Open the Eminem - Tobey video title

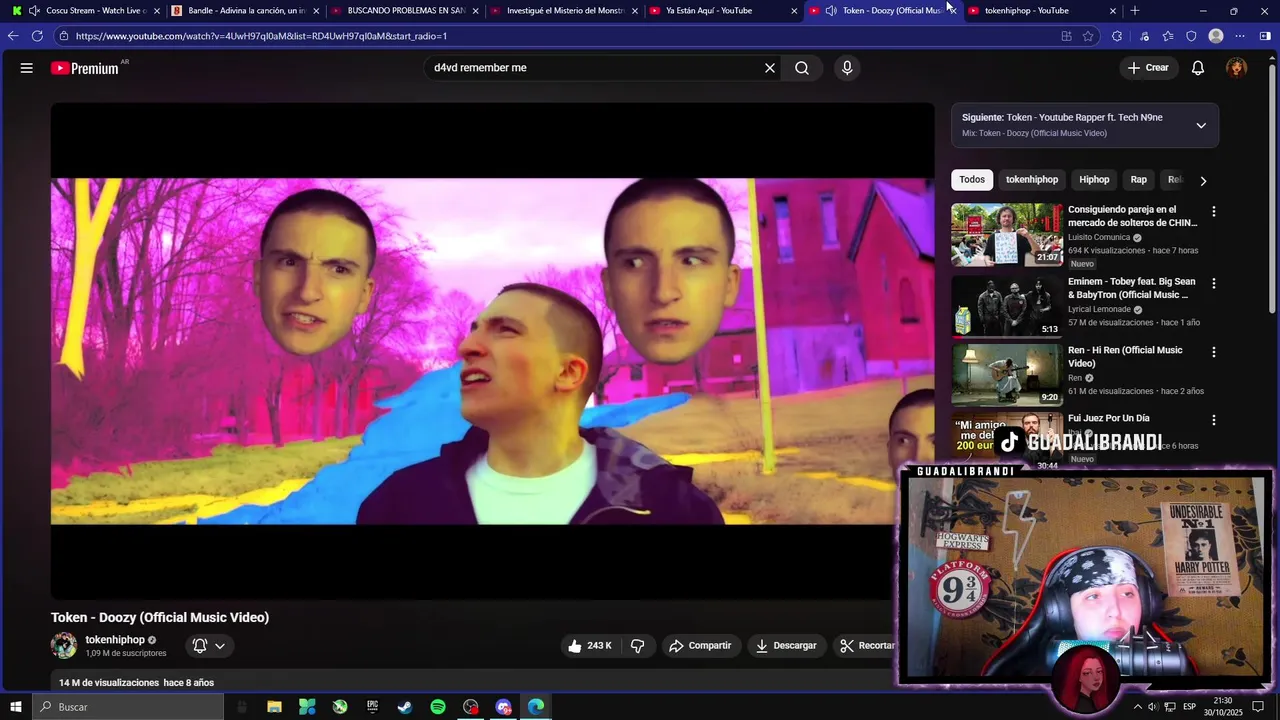[x=1131, y=288]
